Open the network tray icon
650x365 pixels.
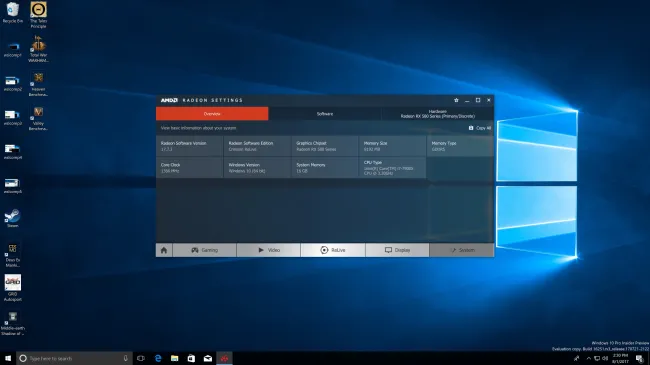click(x=597, y=358)
